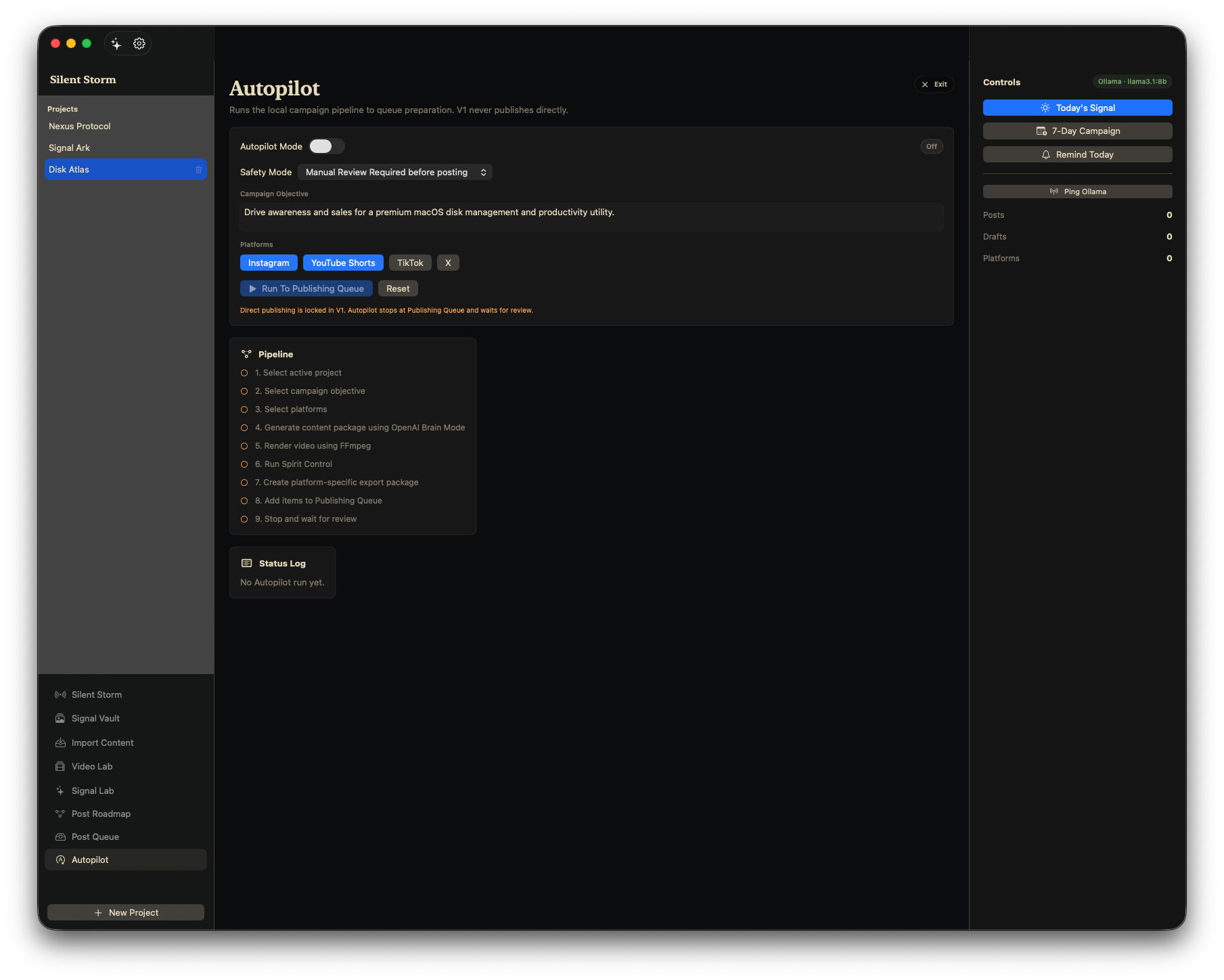Image resolution: width=1224 pixels, height=980 pixels.
Task: Click the Import Content tray icon
Action: pos(60,743)
